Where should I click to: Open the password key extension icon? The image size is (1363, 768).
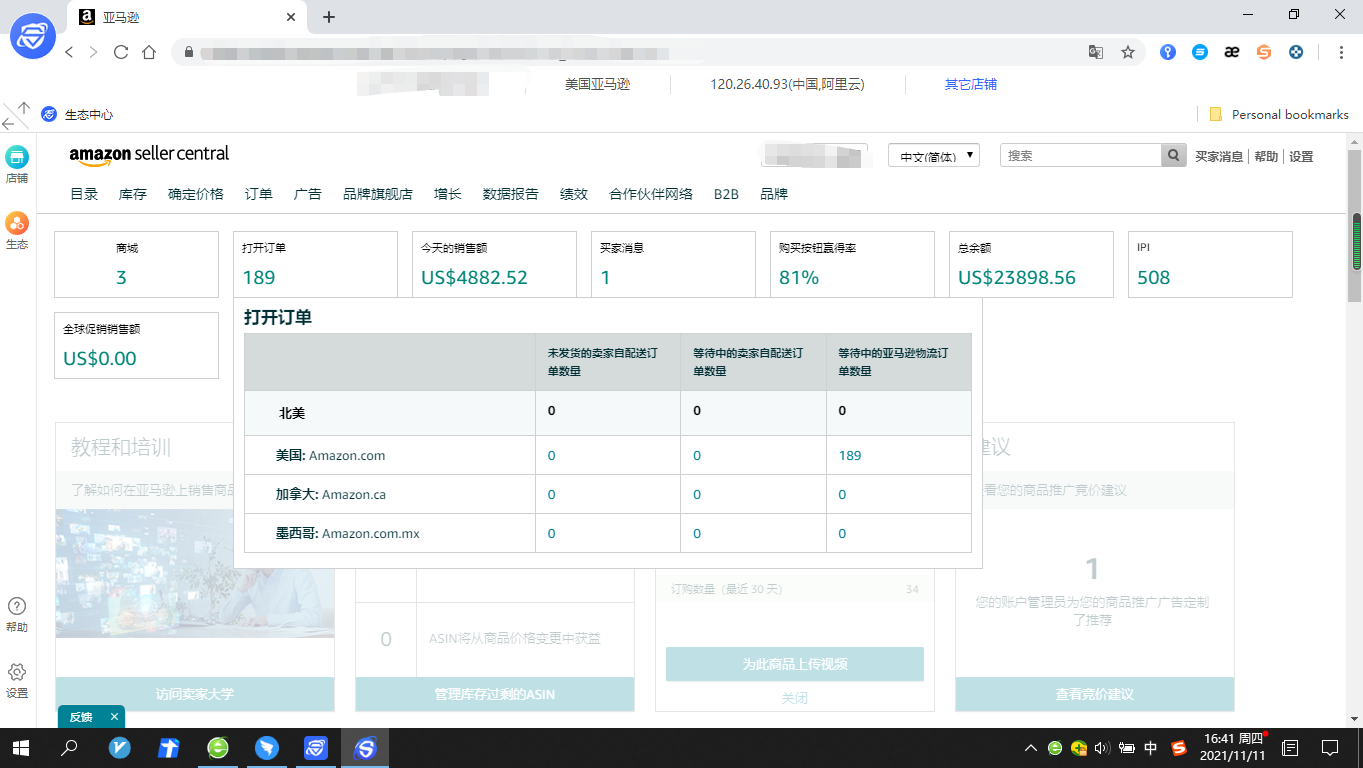(1167, 51)
